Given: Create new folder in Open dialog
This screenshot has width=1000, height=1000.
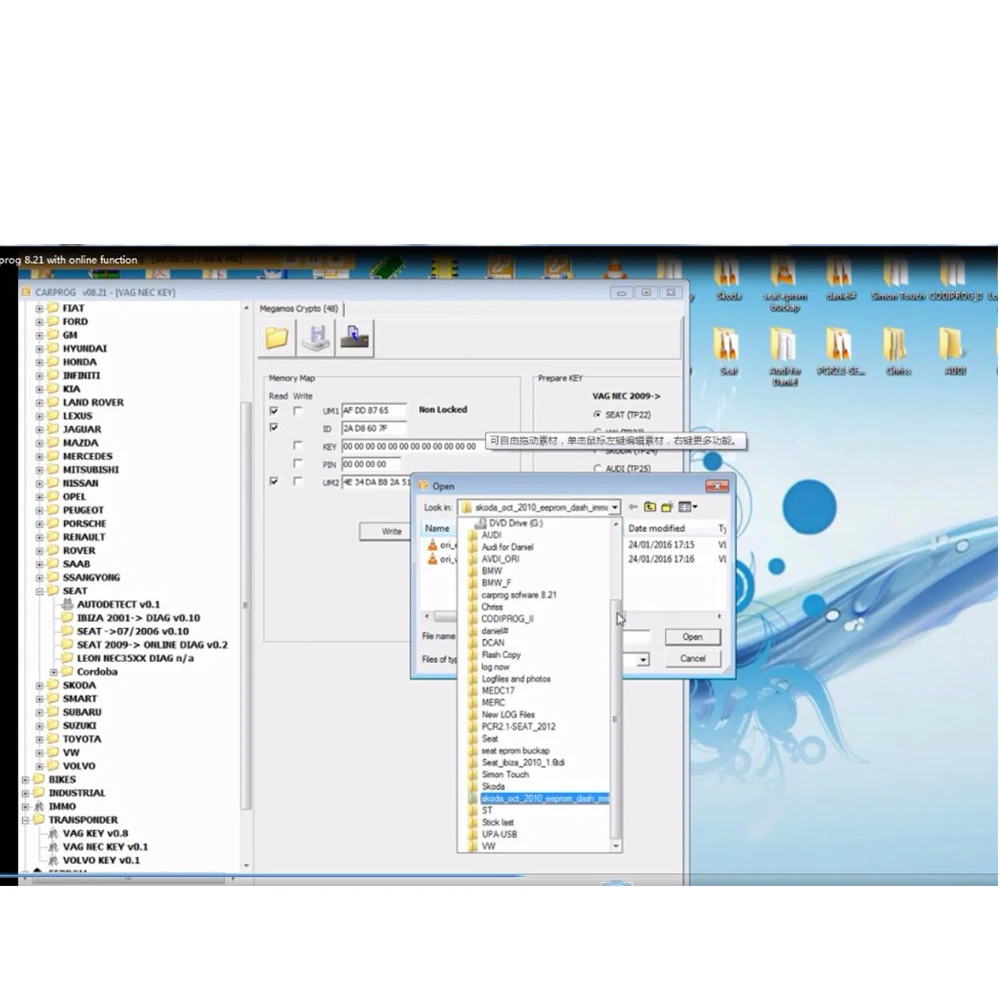Looking at the screenshot, I should tap(667, 507).
